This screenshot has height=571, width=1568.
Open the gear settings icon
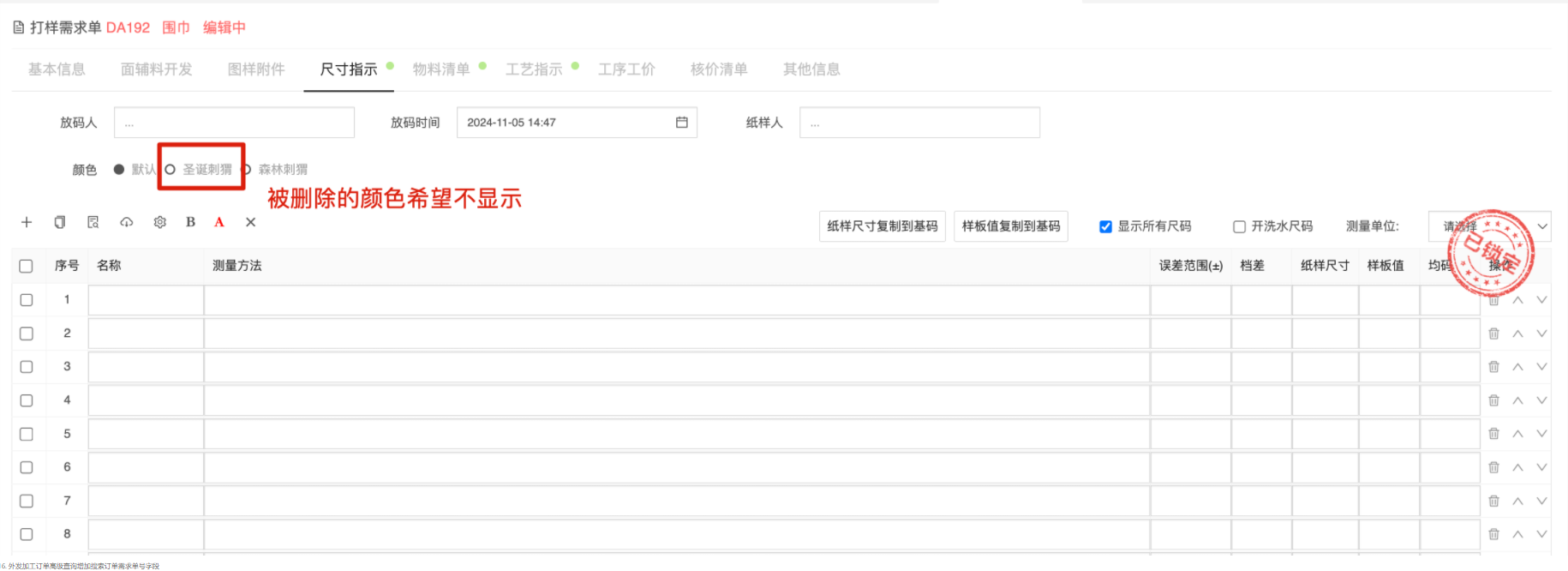pyautogui.click(x=159, y=222)
